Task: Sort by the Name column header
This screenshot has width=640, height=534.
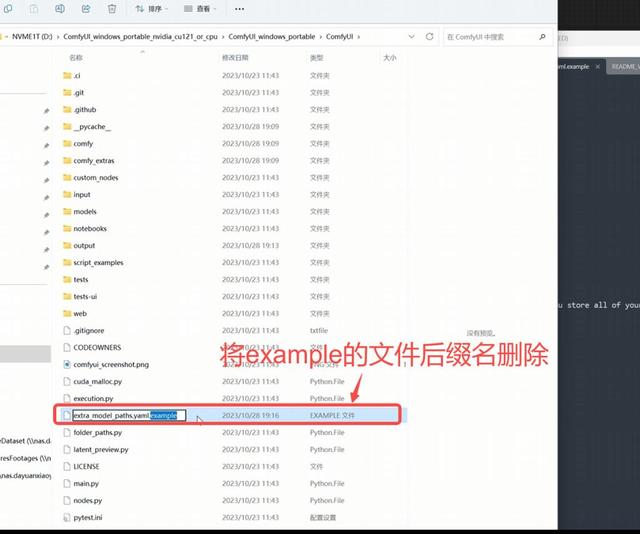Action: point(76,58)
